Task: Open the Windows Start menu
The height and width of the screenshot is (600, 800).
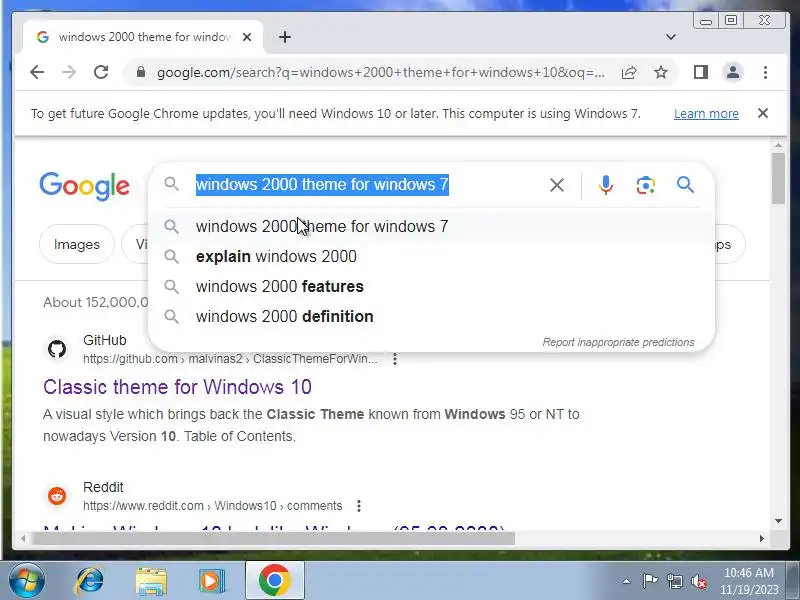Action: pos(26,581)
